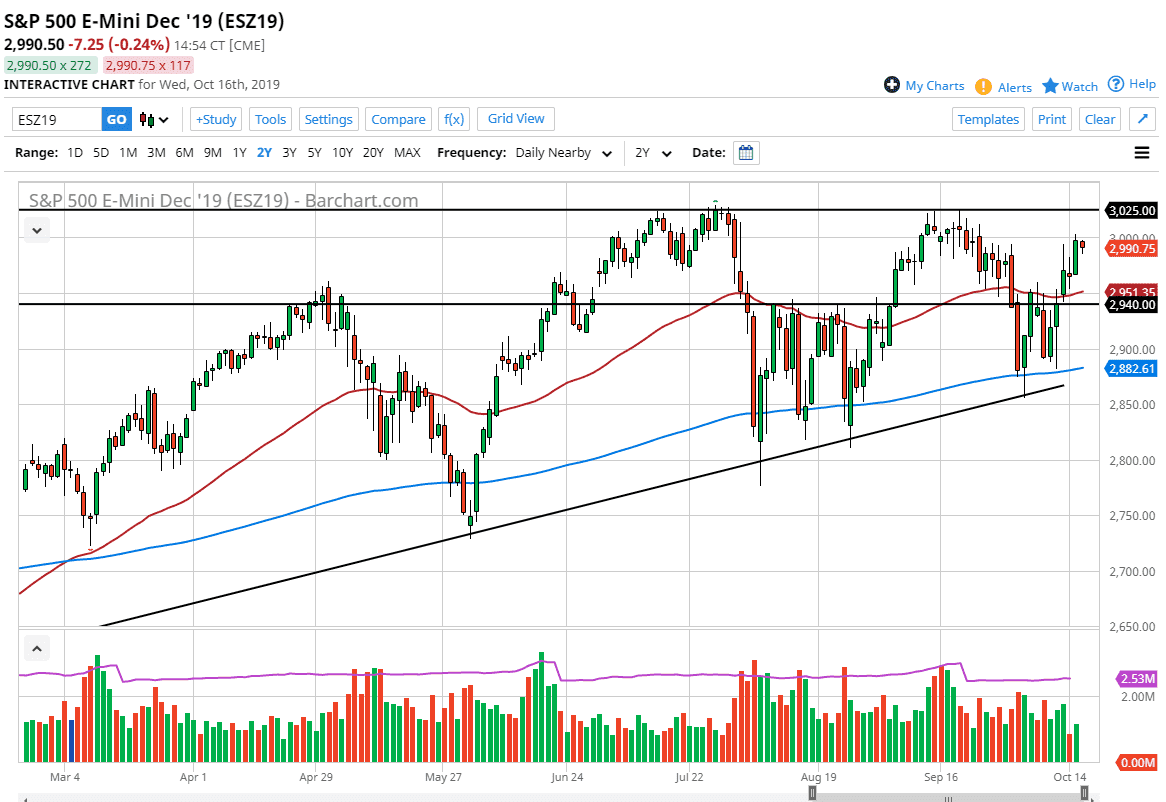Select the 1Y range
Image resolution: width=1166 pixels, height=802 pixels.
coord(238,152)
